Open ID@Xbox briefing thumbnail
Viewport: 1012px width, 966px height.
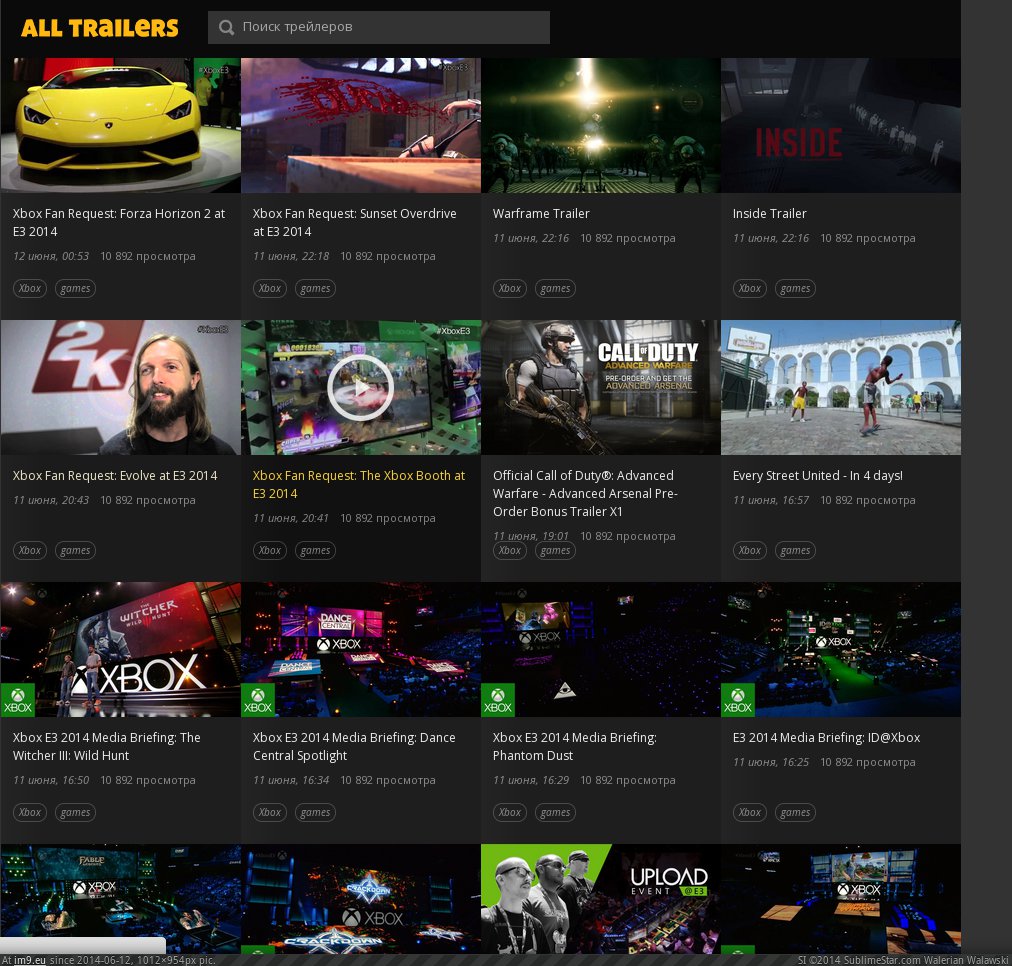[841, 649]
